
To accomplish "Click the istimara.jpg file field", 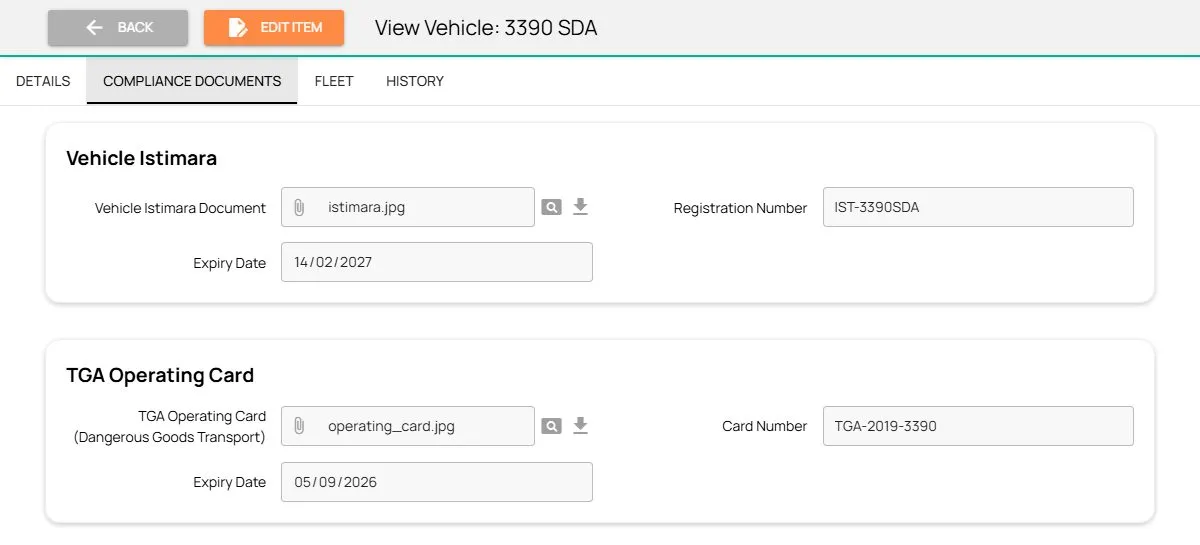I will click(x=408, y=207).
